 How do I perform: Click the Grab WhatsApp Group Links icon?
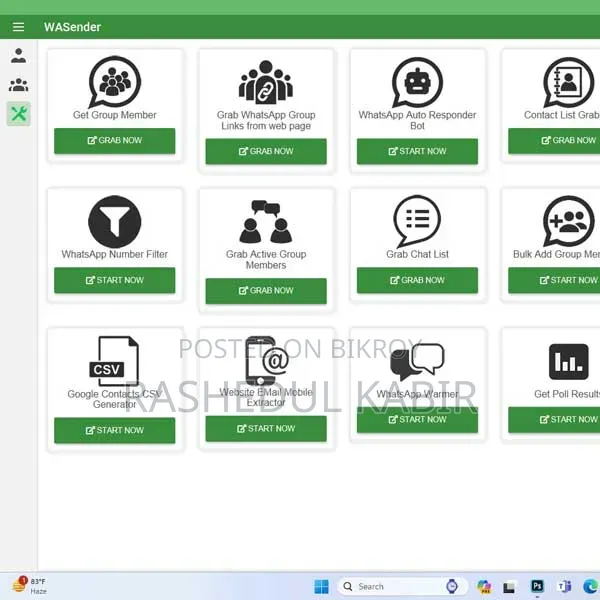click(266, 82)
